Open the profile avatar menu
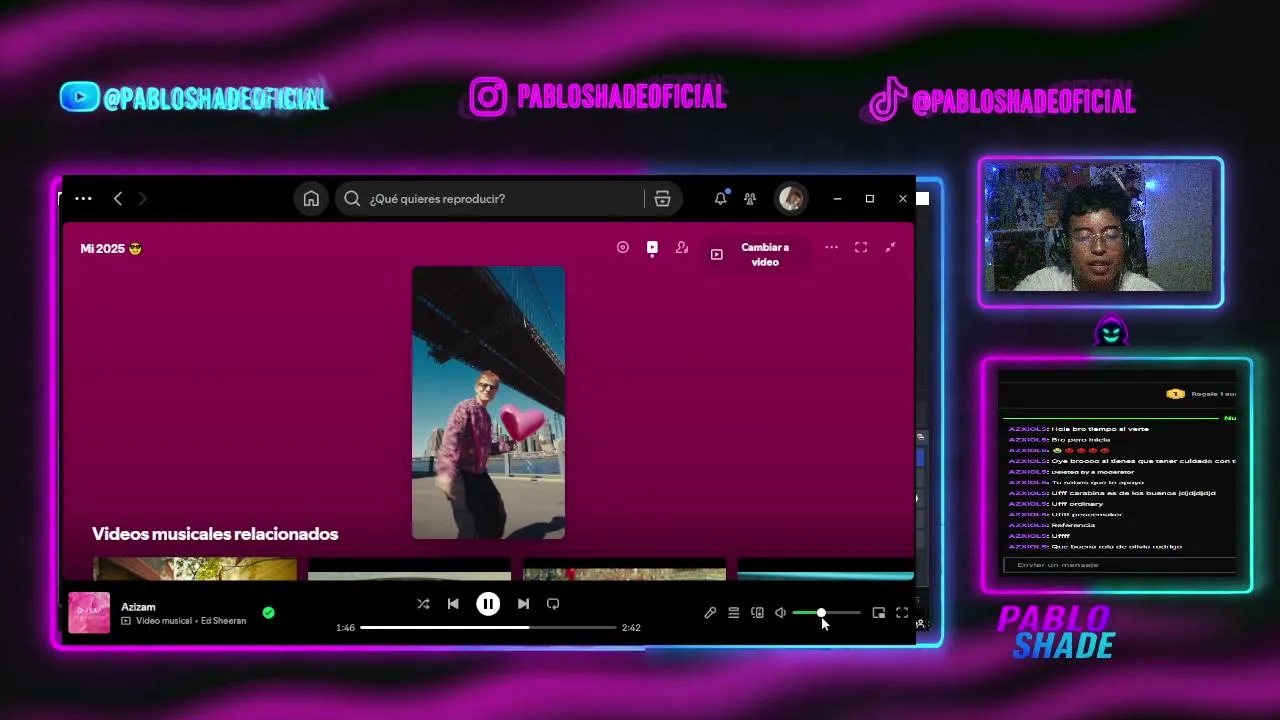This screenshot has height=720, width=1280. pyautogui.click(x=791, y=199)
